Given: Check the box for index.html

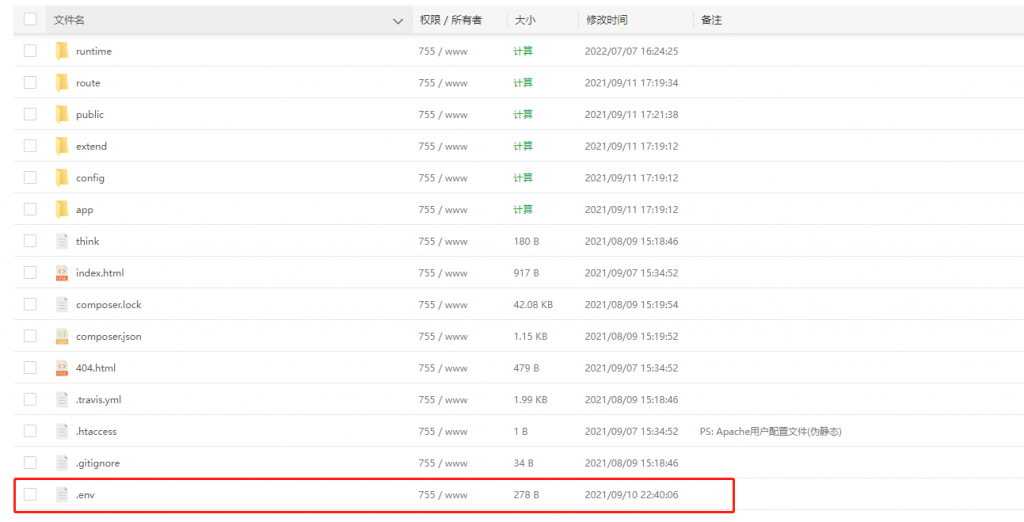Looking at the screenshot, I should pos(30,272).
